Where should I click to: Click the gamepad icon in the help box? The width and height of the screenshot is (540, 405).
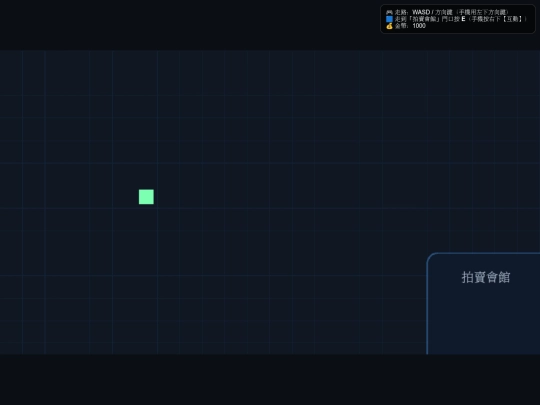[389, 12]
